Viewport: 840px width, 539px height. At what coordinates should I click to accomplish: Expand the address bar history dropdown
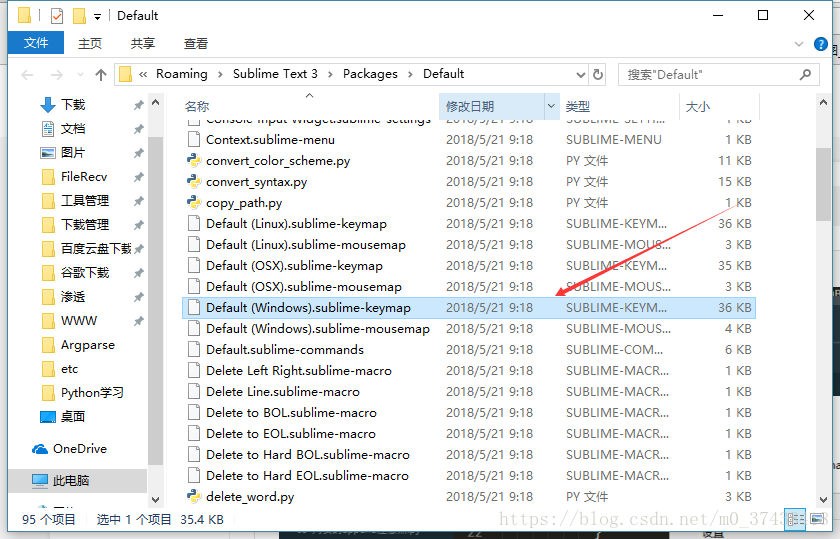tap(581, 75)
